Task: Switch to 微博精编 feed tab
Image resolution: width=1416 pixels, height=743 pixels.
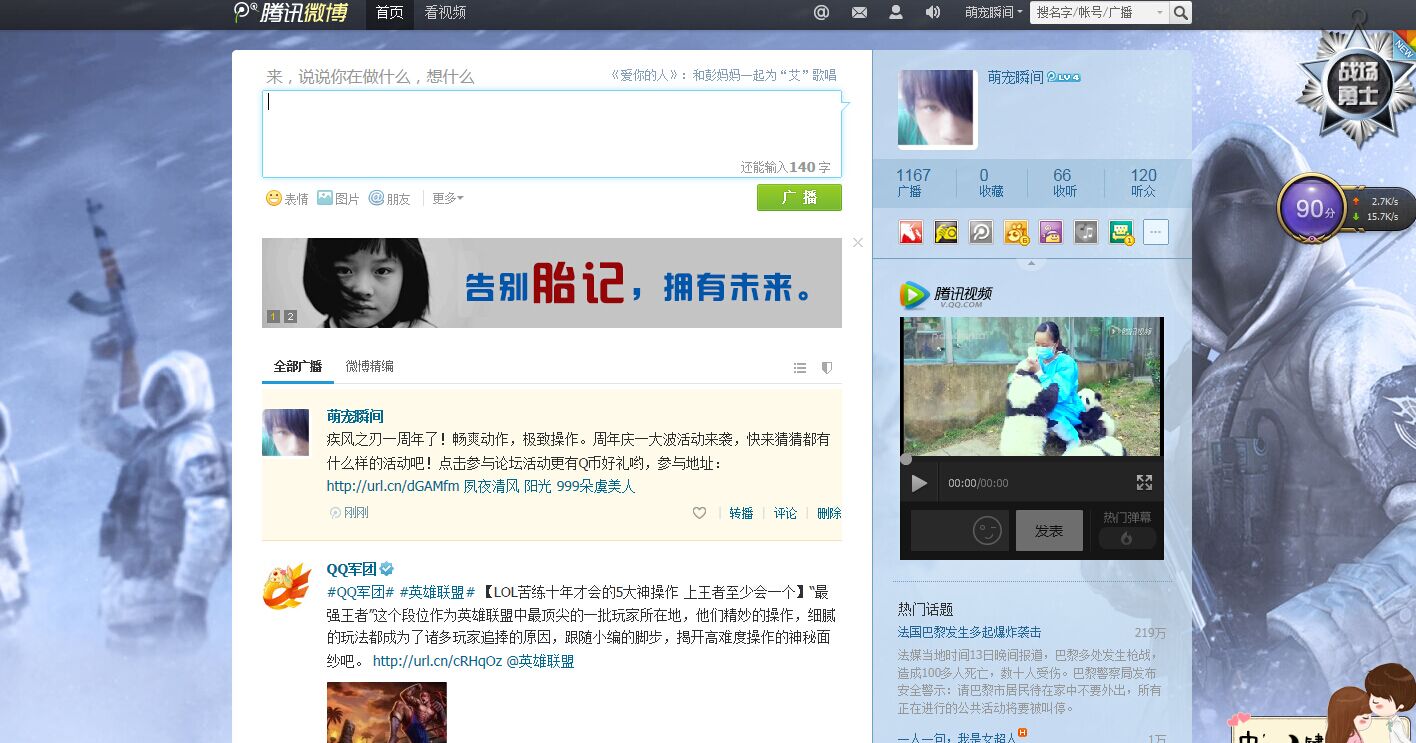Action: coord(370,366)
